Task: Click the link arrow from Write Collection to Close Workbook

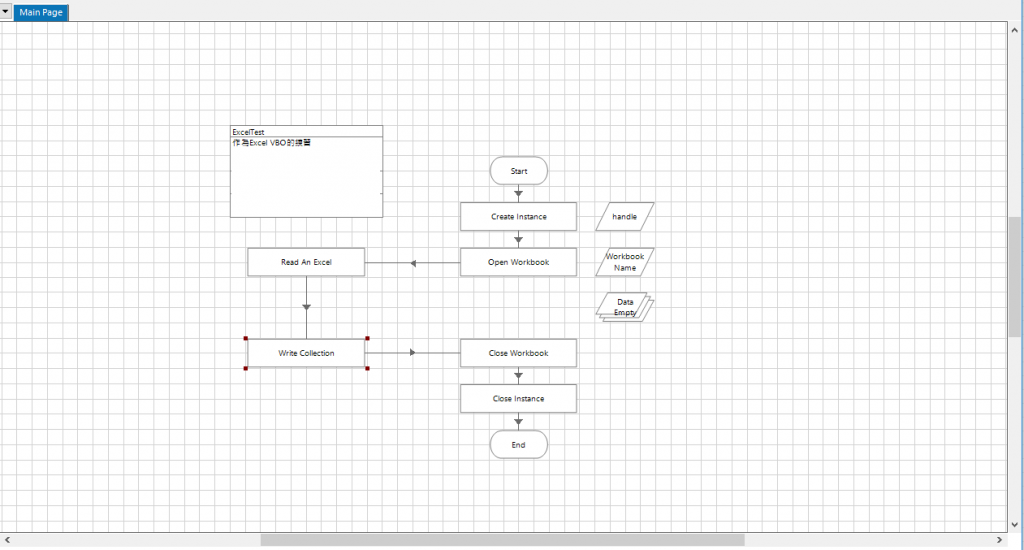Action: 413,353
